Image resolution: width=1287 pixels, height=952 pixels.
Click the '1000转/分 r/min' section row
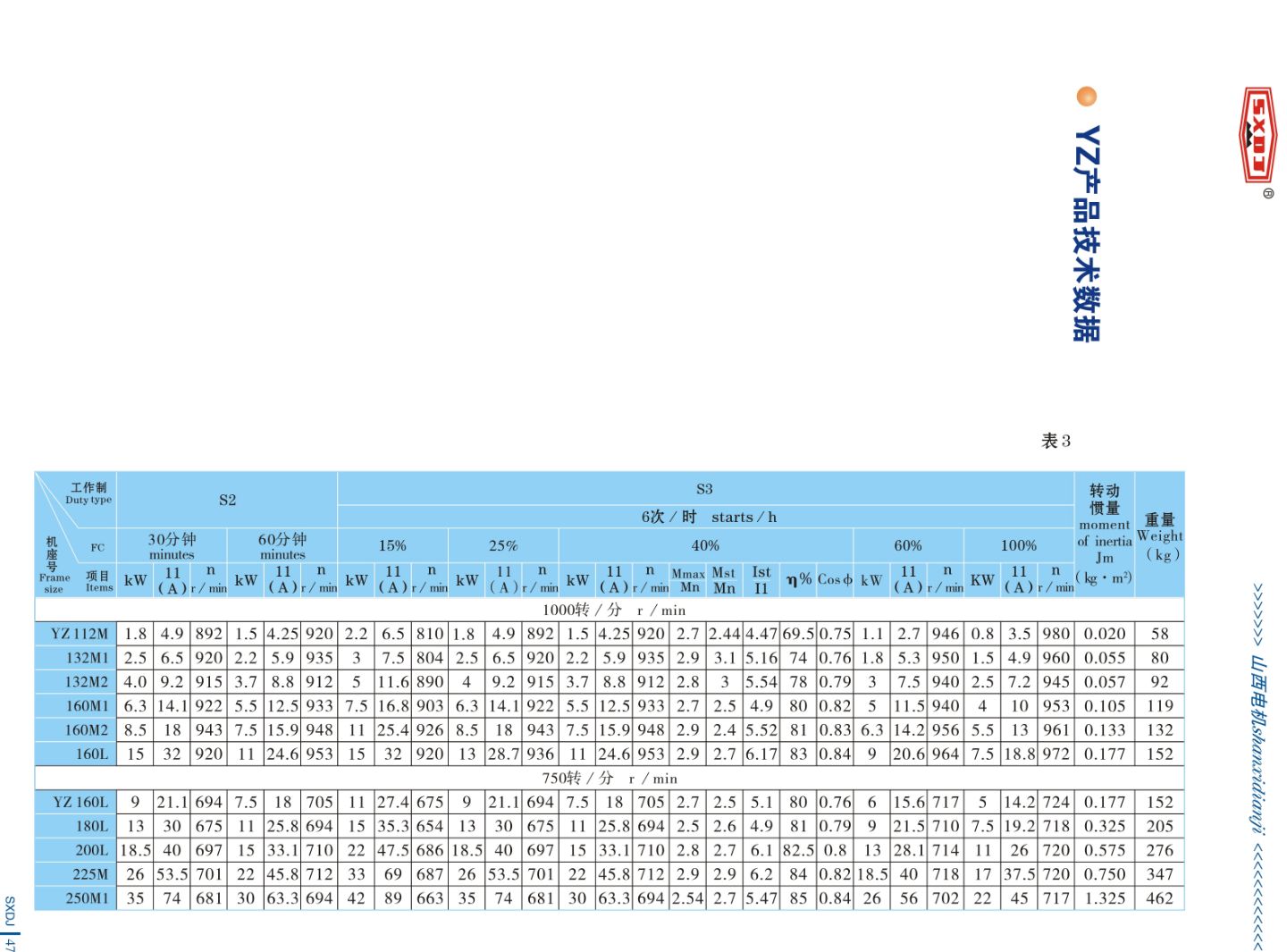[x=614, y=610]
